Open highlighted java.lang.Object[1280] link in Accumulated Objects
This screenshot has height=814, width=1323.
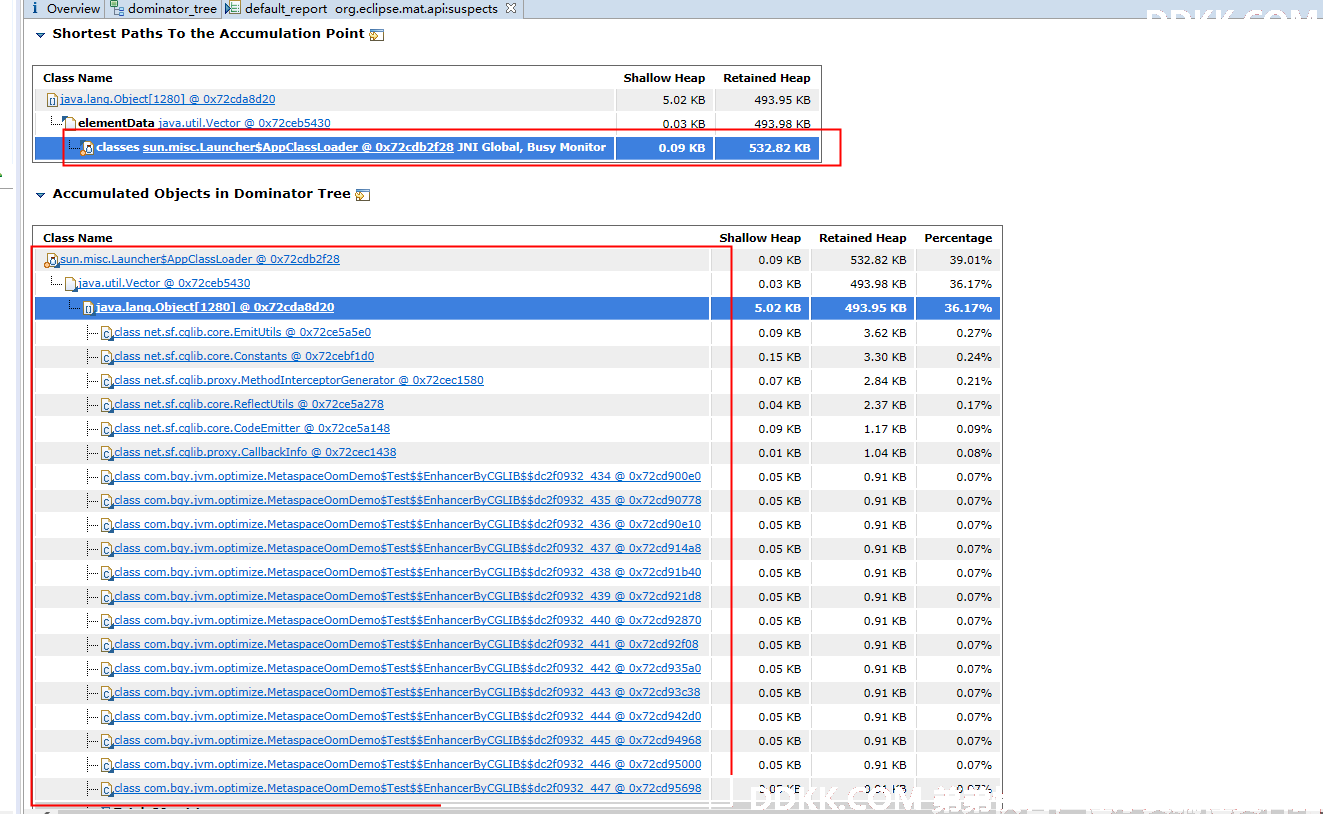[x=215, y=307]
